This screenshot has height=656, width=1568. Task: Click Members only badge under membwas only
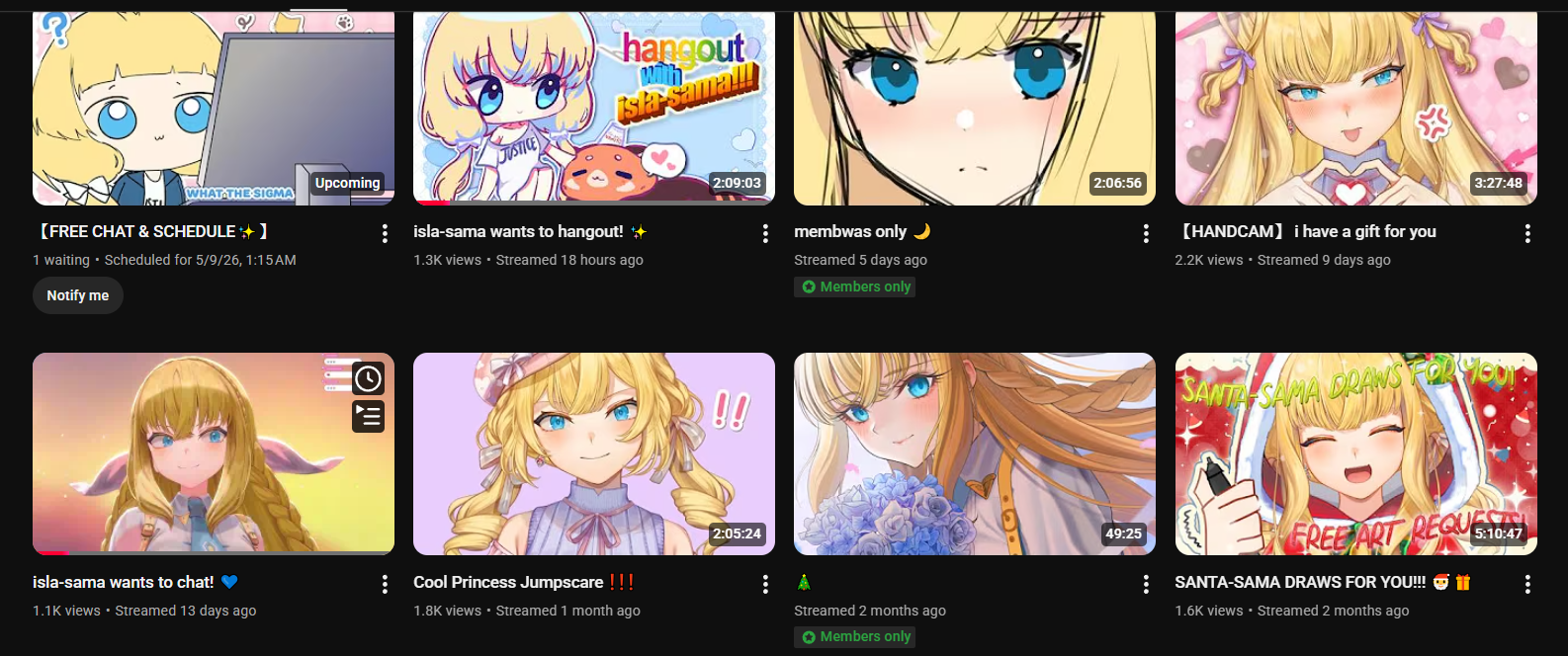(855, 287)
